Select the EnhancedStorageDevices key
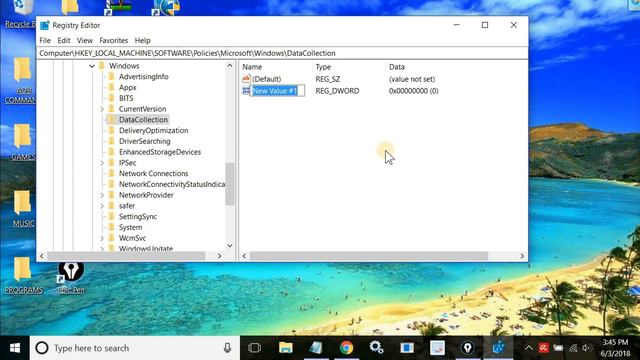 click(x=160, y=152)
